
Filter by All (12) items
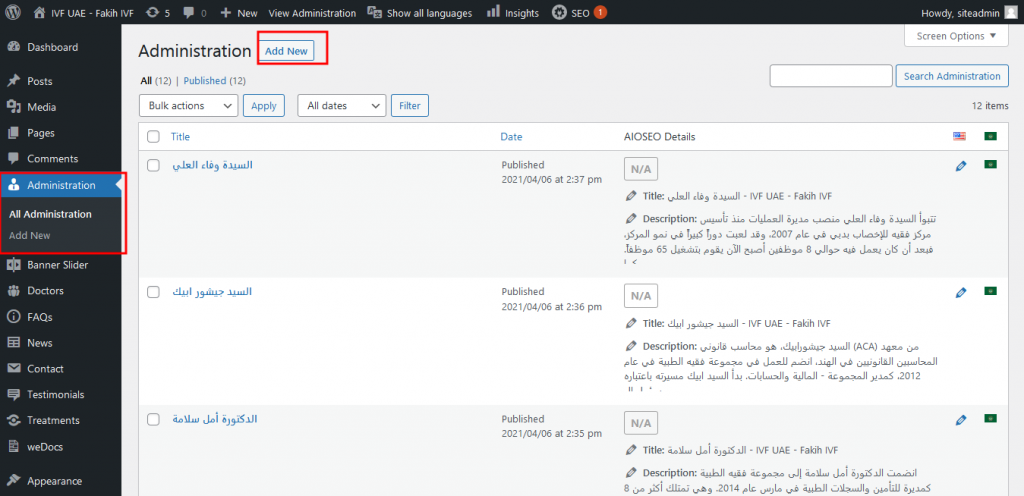(155, 81)
